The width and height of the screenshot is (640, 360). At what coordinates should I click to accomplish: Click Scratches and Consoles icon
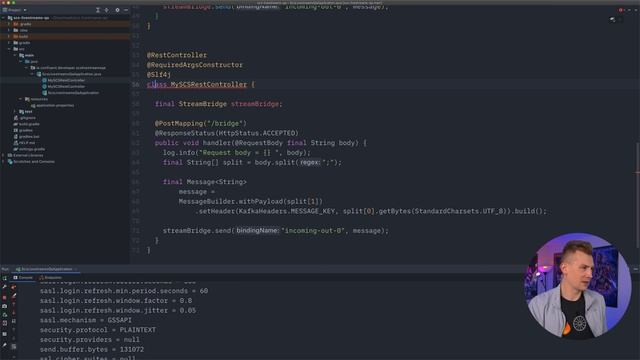tap(10, 162)
